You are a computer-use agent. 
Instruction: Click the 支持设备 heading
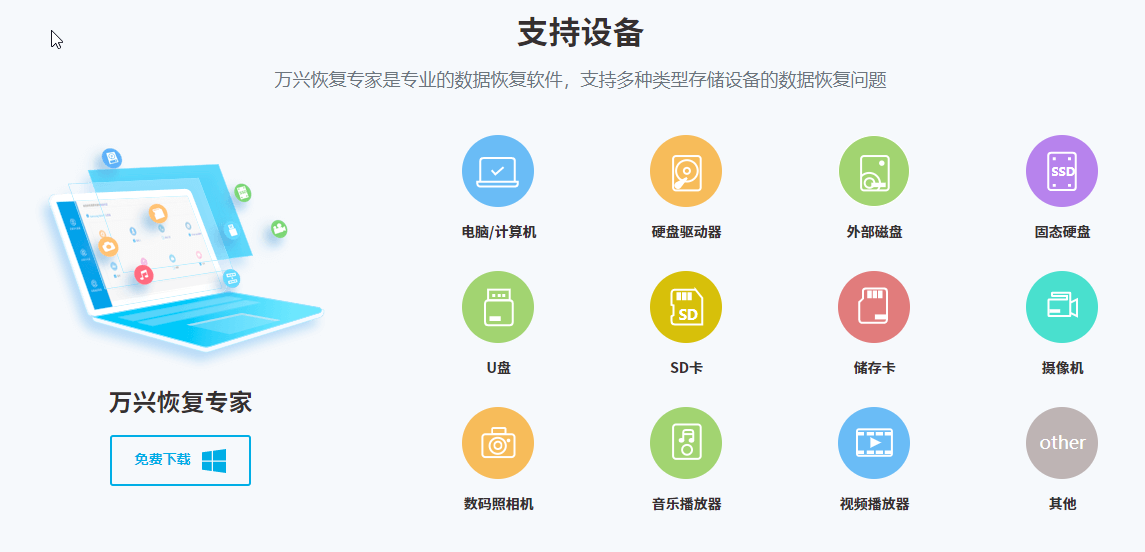(581, 34)
